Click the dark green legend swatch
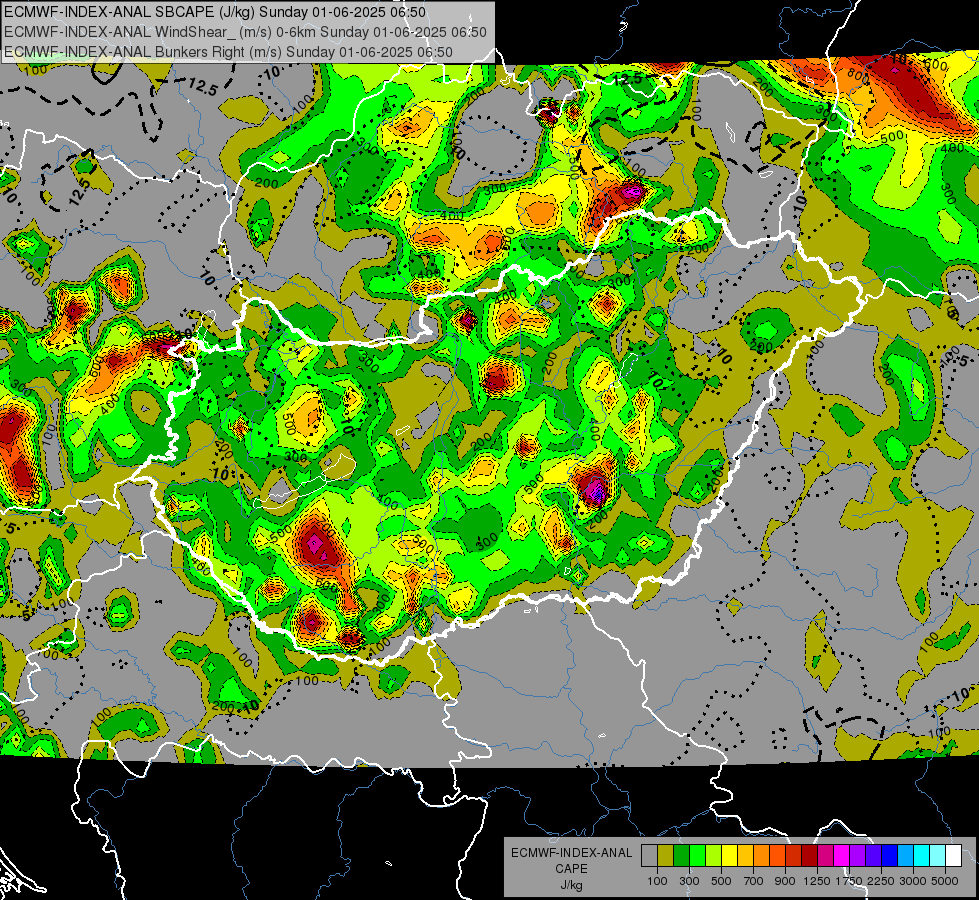Image resolution: width=979 pixels, height=900 pixels. [x=681, y=856]
